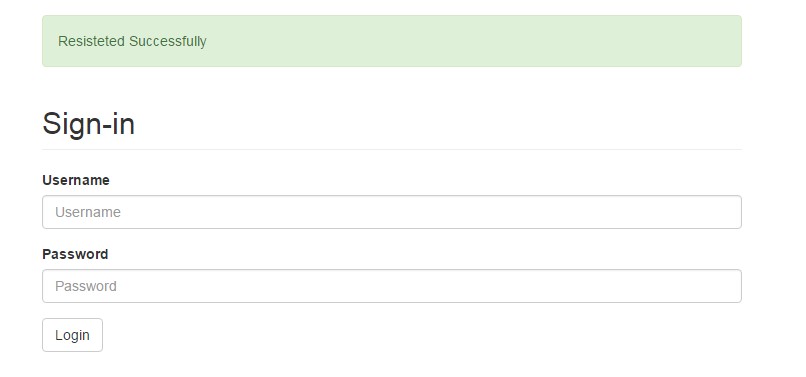Click the right end of Username field
Screen dimensions: 806x377
click(720, 212)
